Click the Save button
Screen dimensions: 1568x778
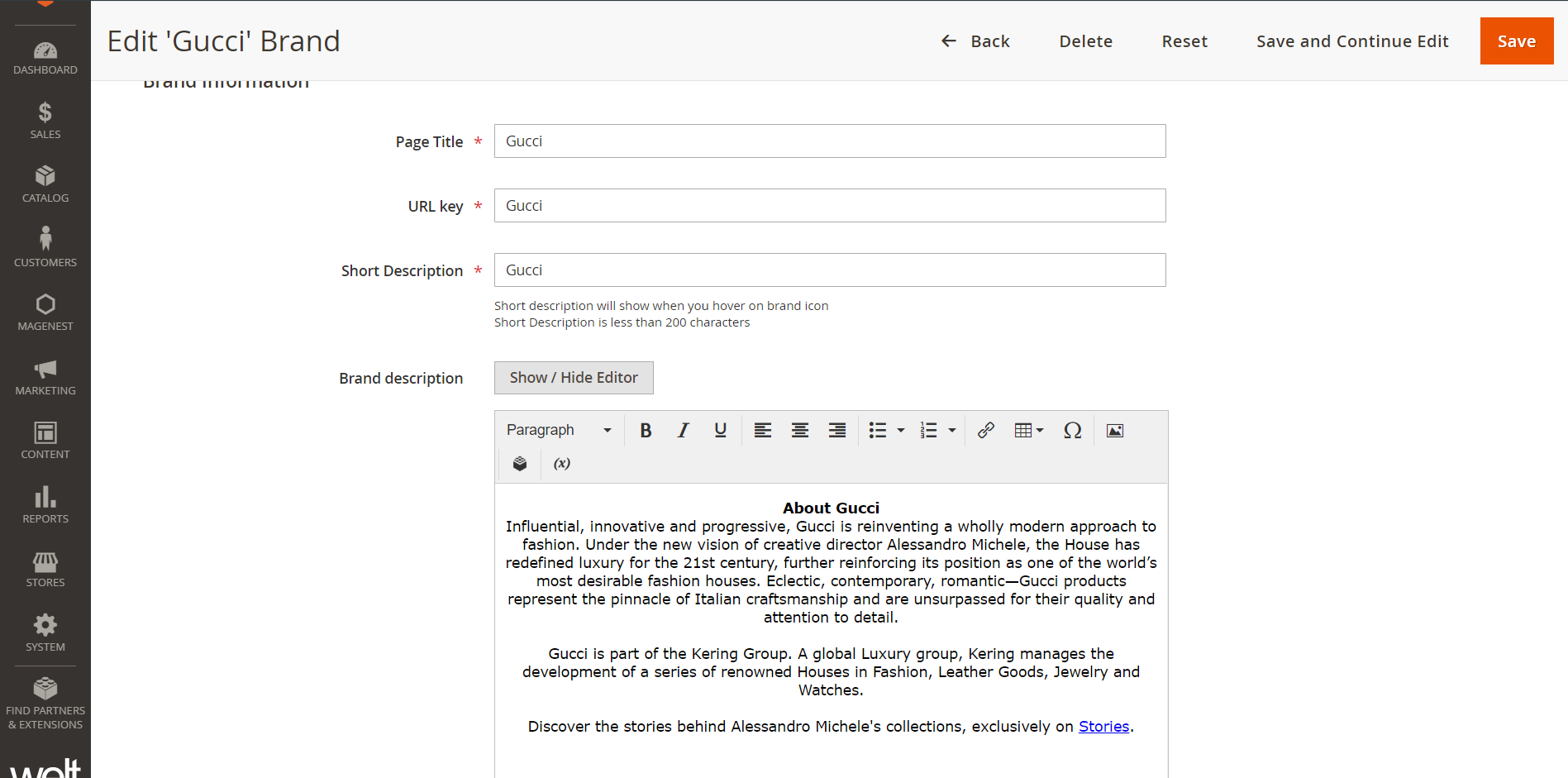pyautogui.click(x=1517, y=41)
